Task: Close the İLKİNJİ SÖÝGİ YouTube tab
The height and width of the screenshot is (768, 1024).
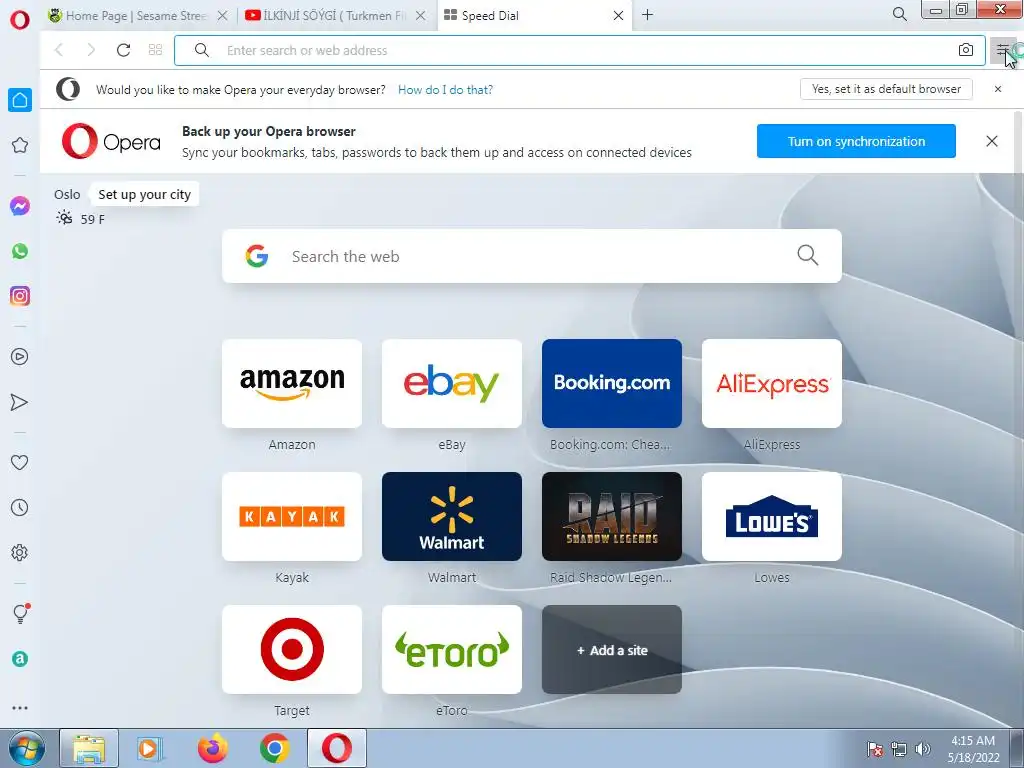Action: [x=421, y=16]
